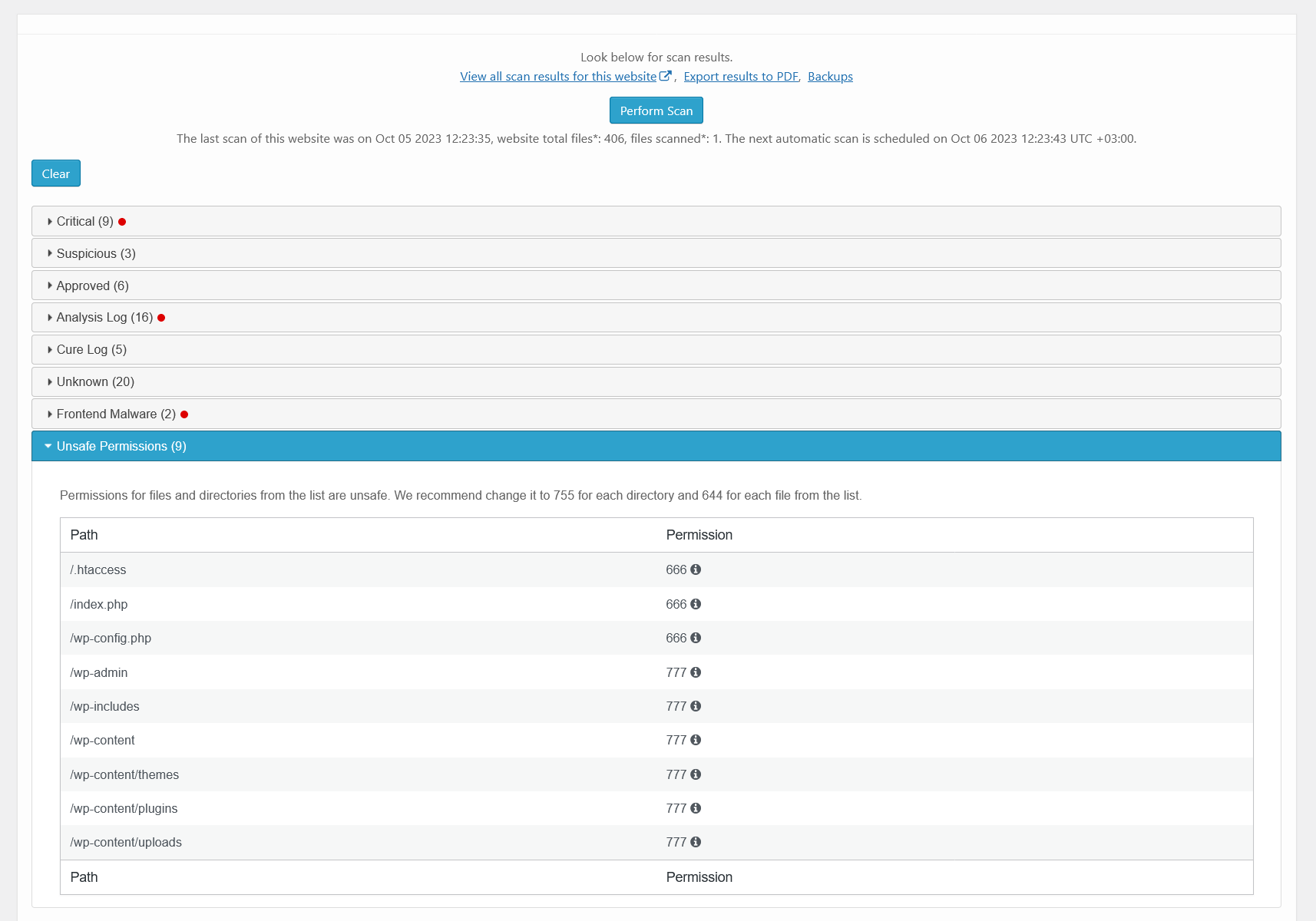Select the /wp-includes path text
This screenshot has width=1316, height=921.
tap(104, 706)
